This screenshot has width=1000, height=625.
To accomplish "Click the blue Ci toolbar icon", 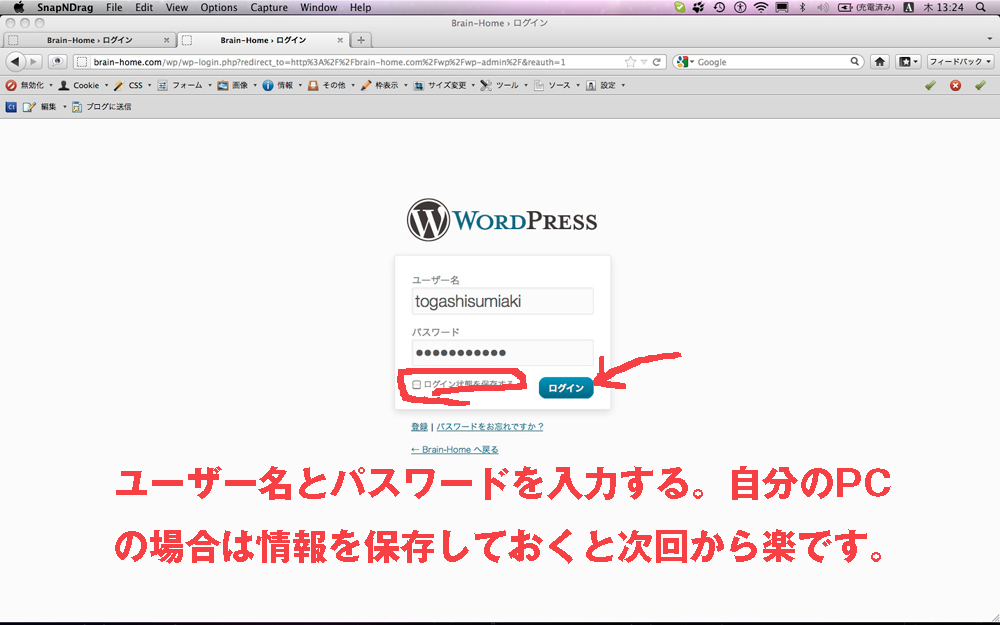I will (x=11, y=107).
